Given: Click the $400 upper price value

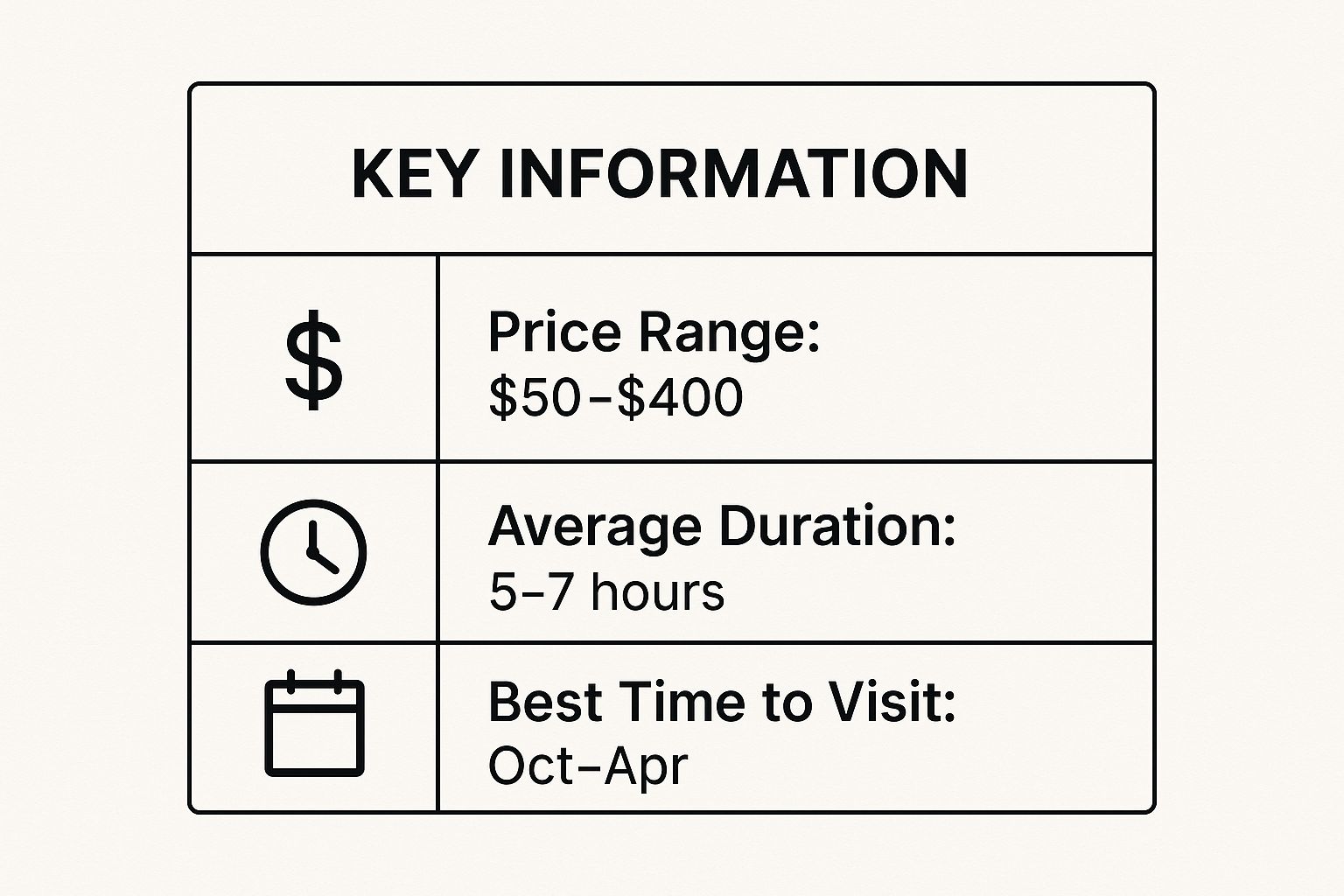Looking at the screenshot, I should pyautogui.click(x=680, y=397).
